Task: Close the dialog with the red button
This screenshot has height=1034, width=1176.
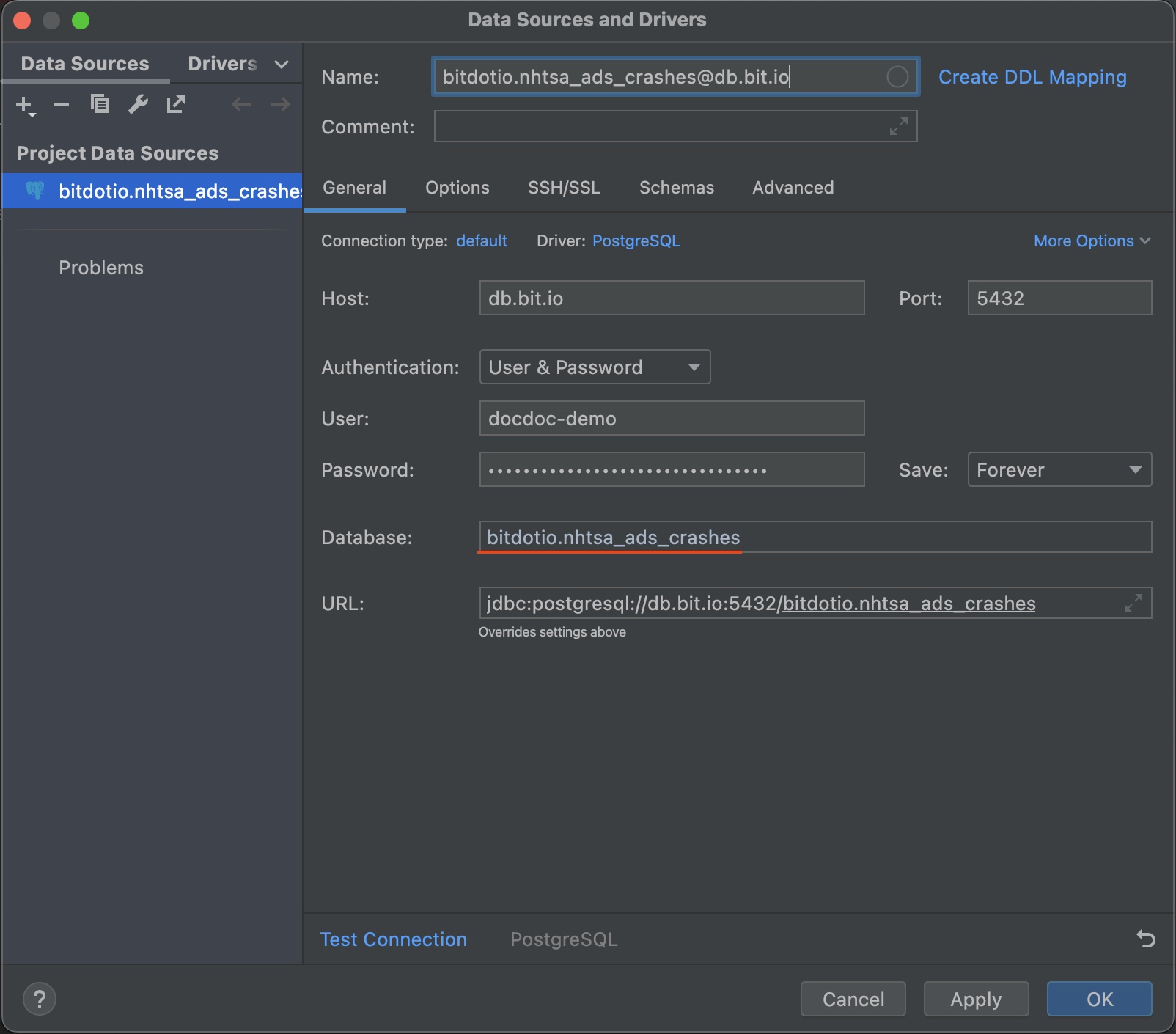Action: click(22, 21)
